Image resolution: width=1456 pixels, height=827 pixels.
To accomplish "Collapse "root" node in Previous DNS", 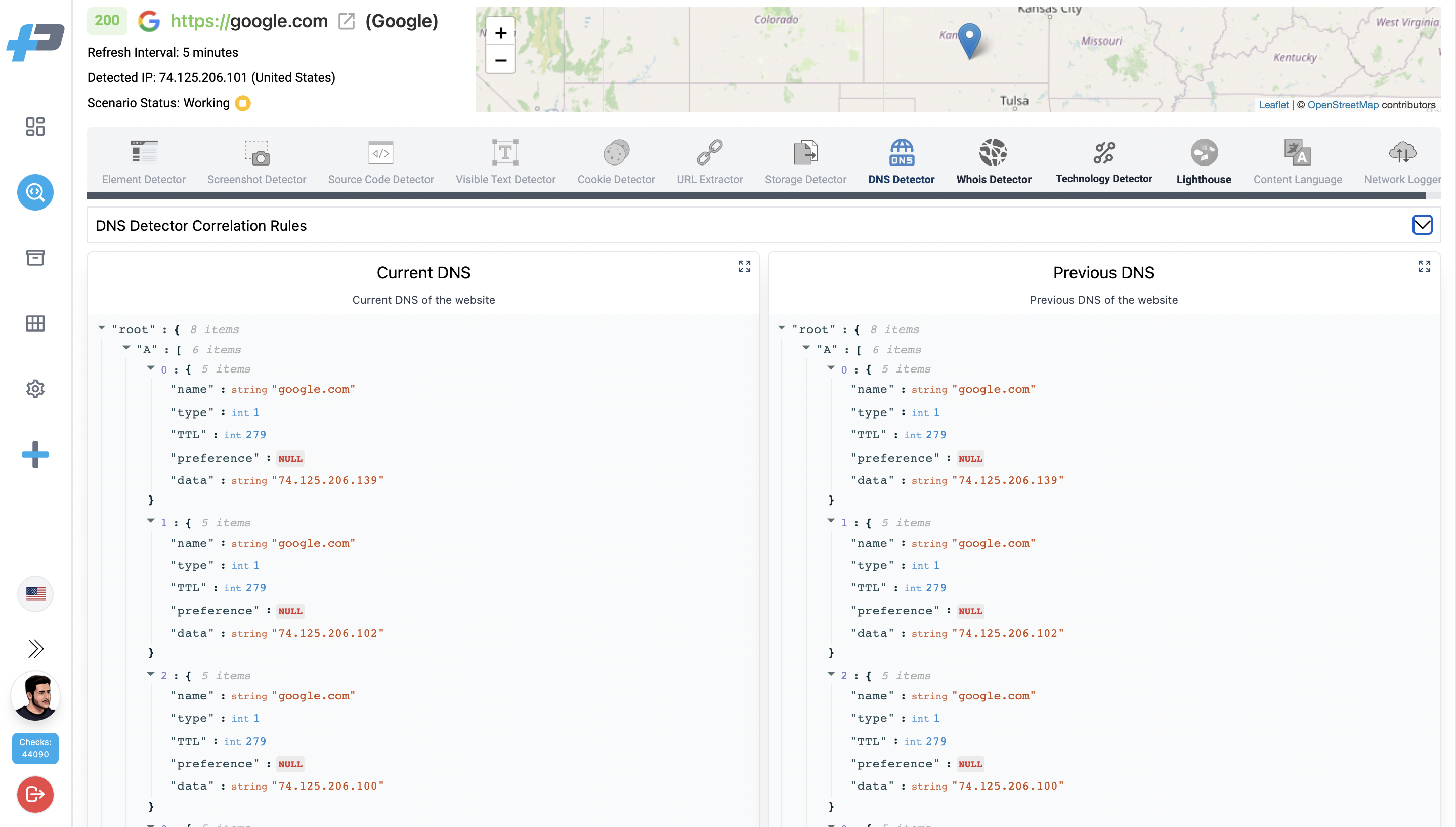I will pyautogui.click(x=782, y=328).
